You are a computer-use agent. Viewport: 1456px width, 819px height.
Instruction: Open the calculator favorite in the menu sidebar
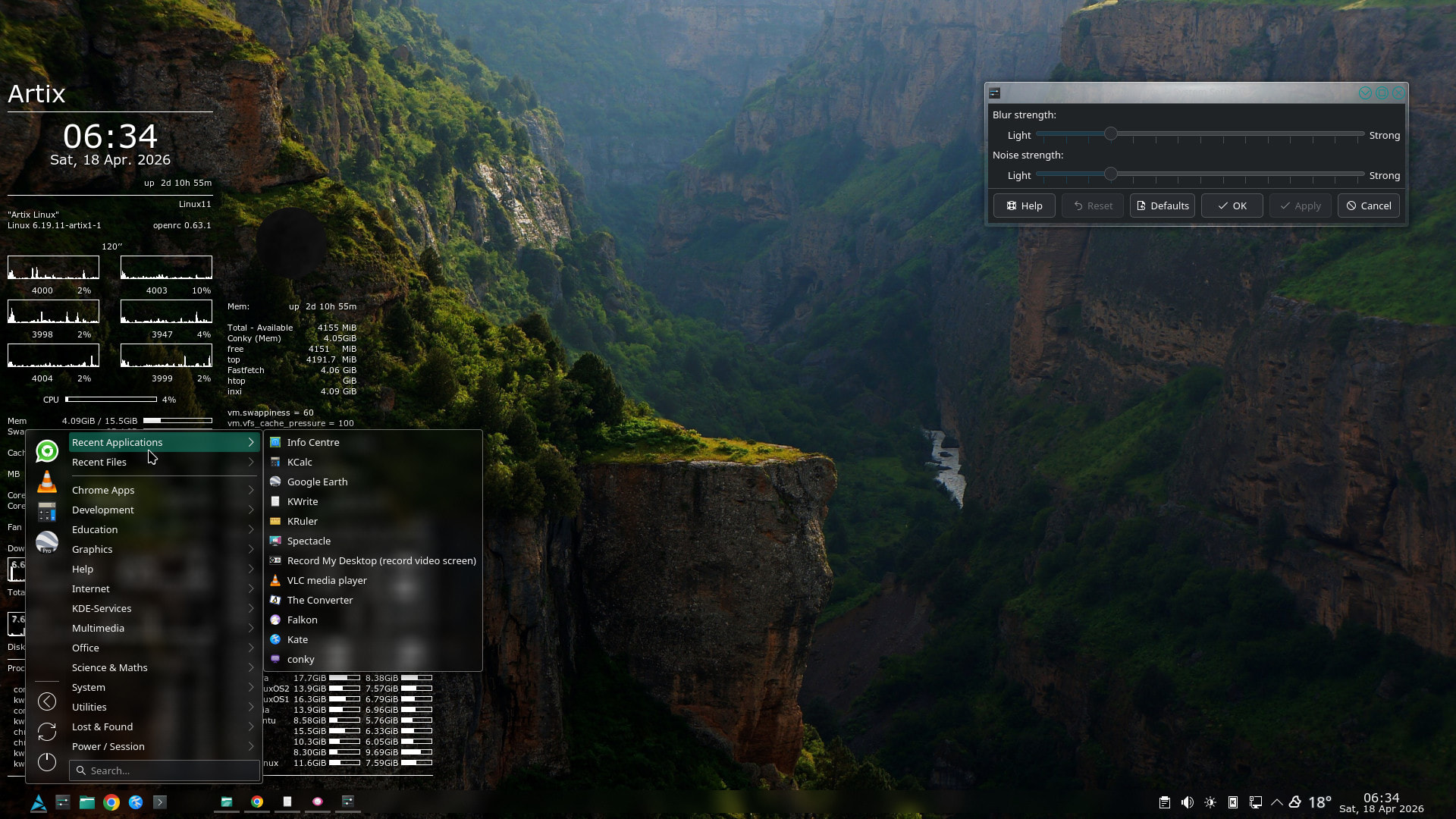pos(47,512)
